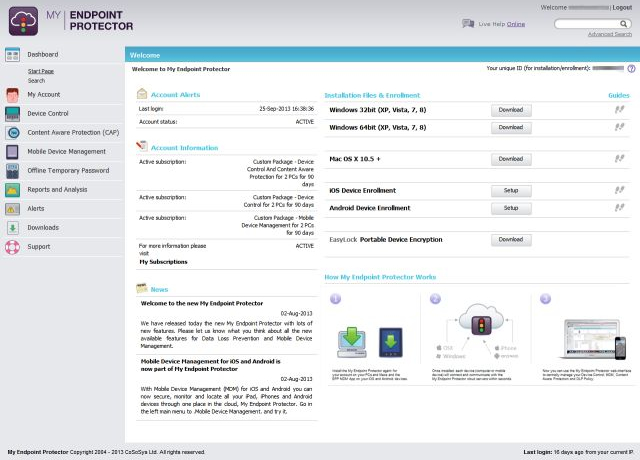
Task: Open the Dashboard sidebar icon
Action: click(12, 55)
